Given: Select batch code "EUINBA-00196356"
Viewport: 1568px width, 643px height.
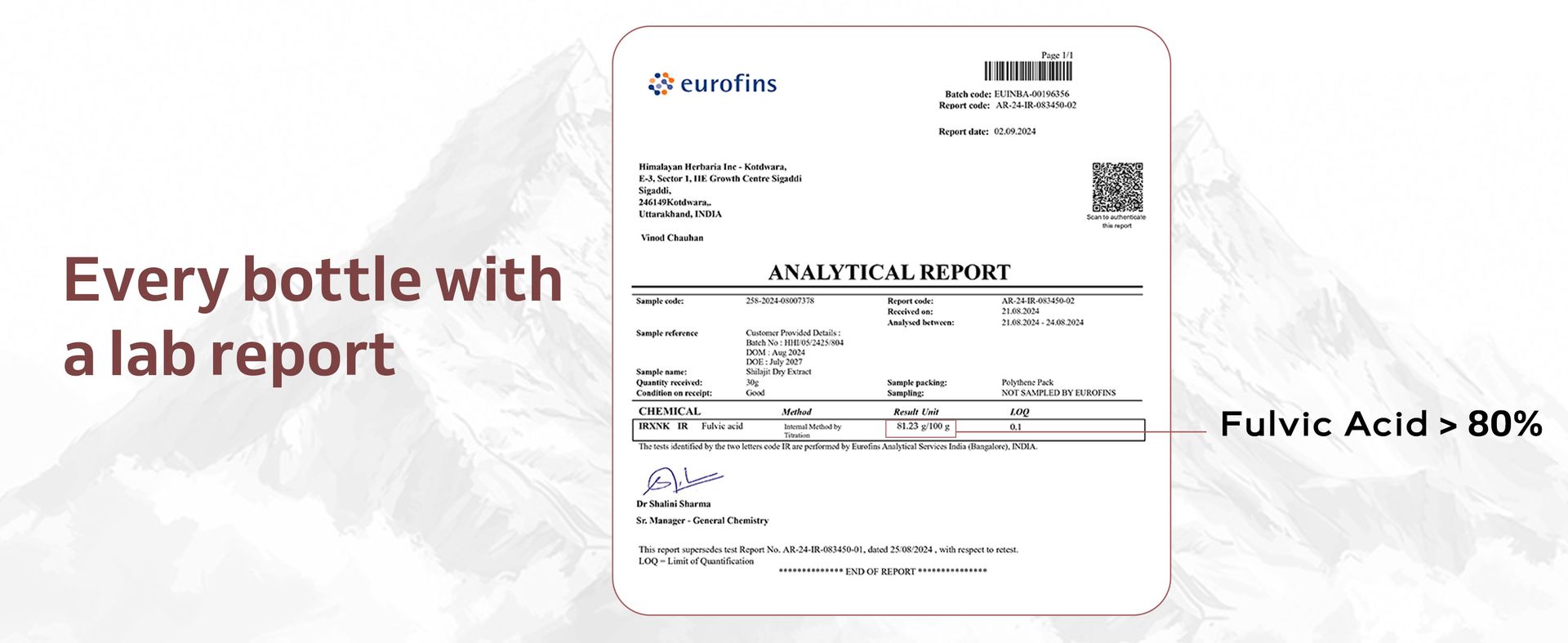Looking at the screenshot, I should click(1031, 94).
